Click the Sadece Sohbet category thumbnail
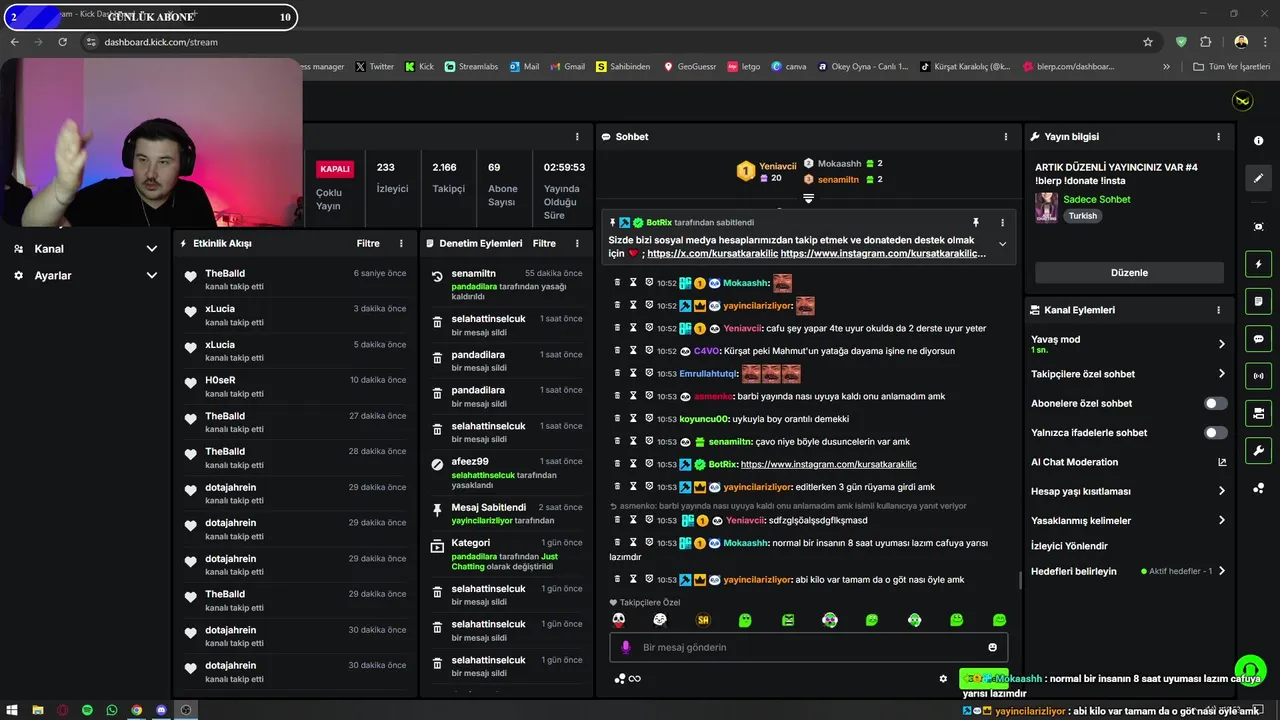Viewport: 1280px width, 720px height. (x=1047, y=208)
